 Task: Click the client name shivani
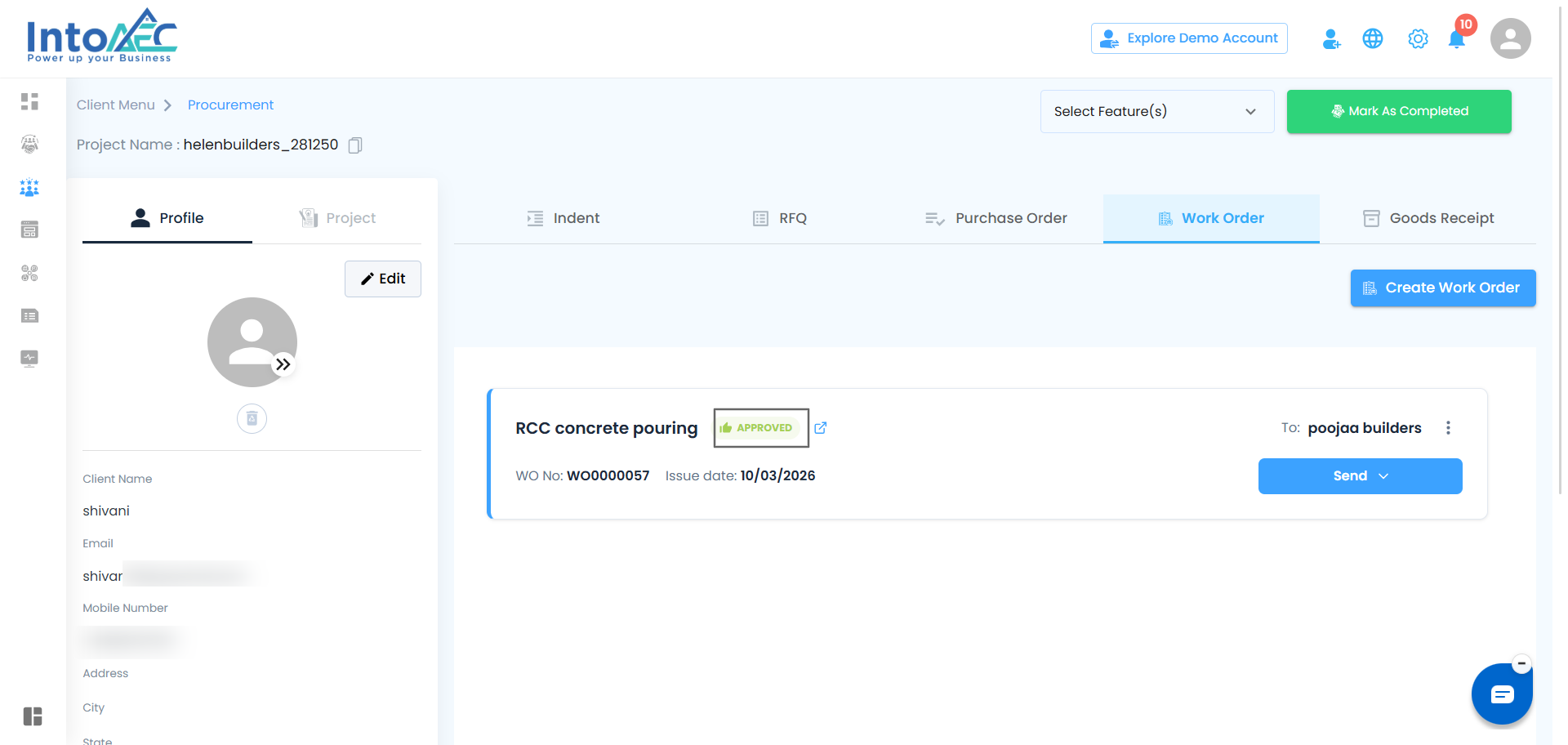click(106, 511)
